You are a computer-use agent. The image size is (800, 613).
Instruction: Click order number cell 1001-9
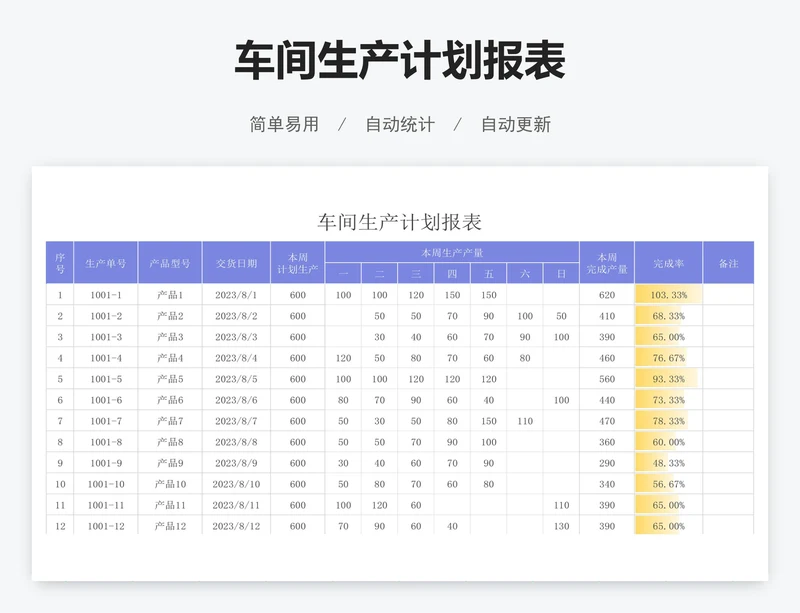(x=106, y=463)
